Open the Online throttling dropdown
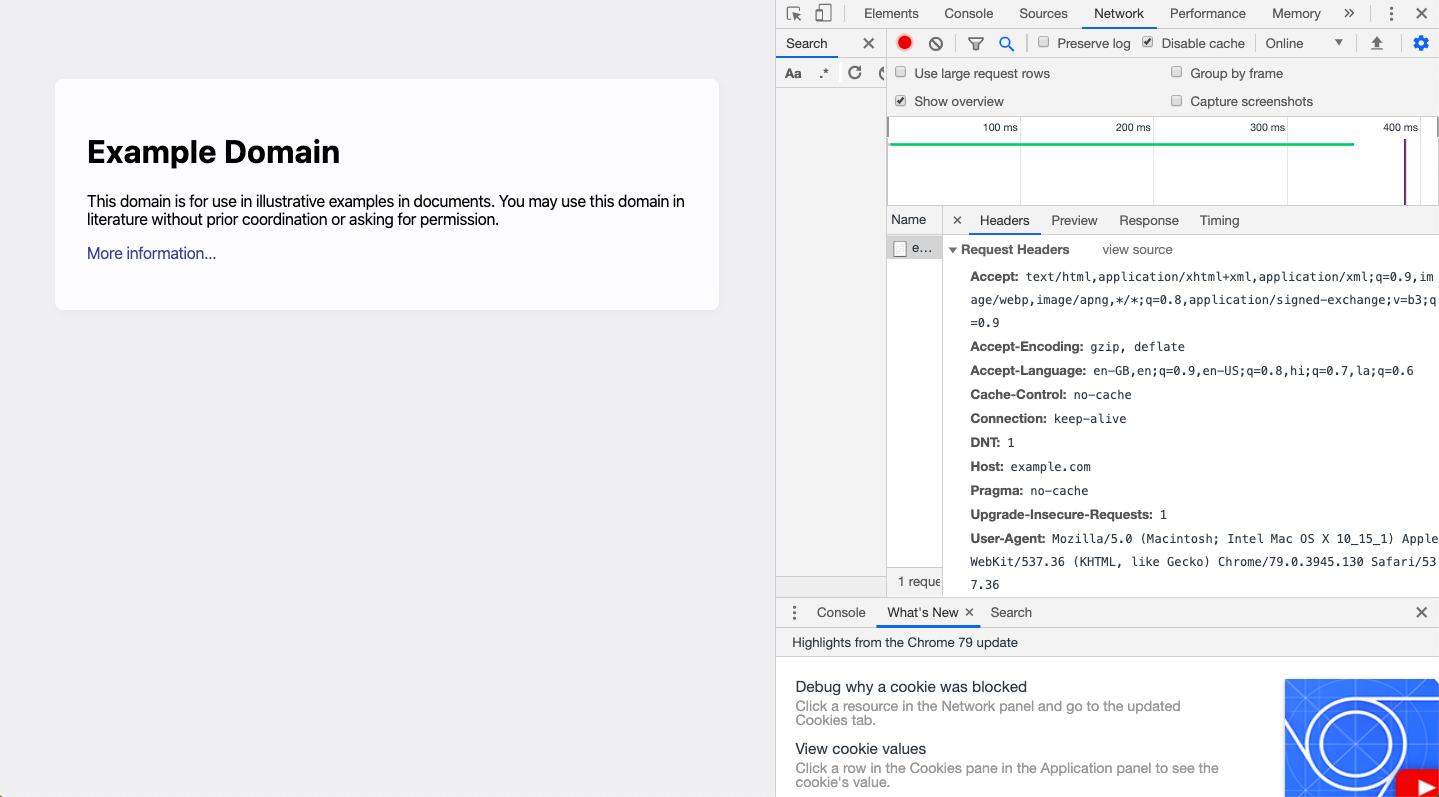This screenshot has width=1439, height=797. tap(1304, 43)
